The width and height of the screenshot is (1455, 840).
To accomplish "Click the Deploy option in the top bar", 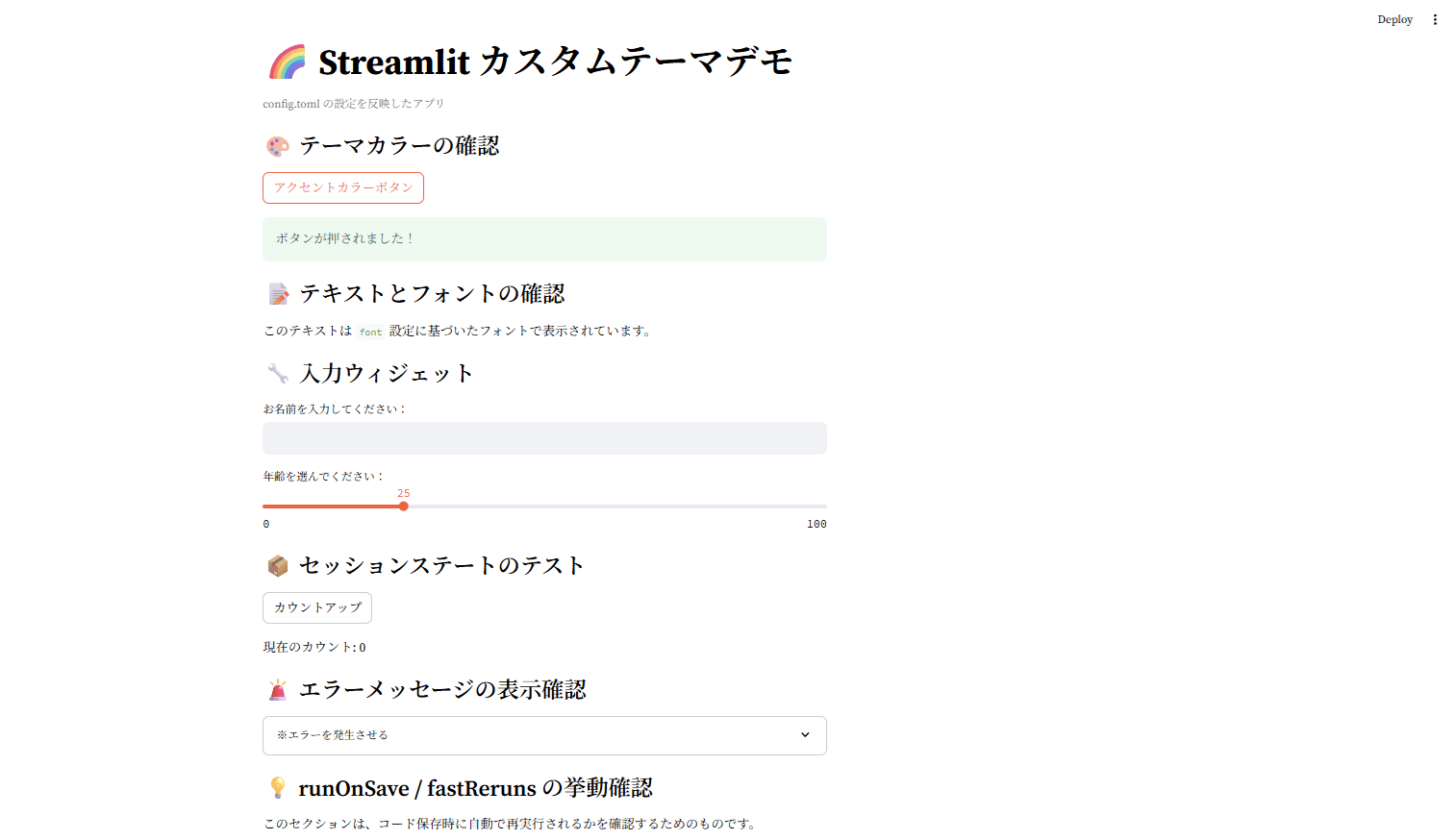I will pyautogui.click(x=1394, y=18).
